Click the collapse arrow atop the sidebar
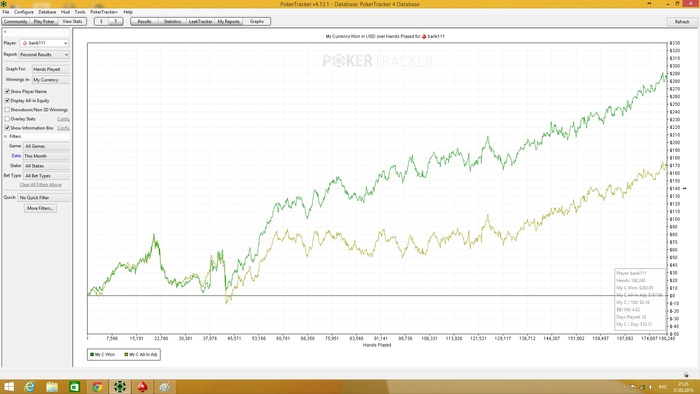700x394 pixels. 5,32
